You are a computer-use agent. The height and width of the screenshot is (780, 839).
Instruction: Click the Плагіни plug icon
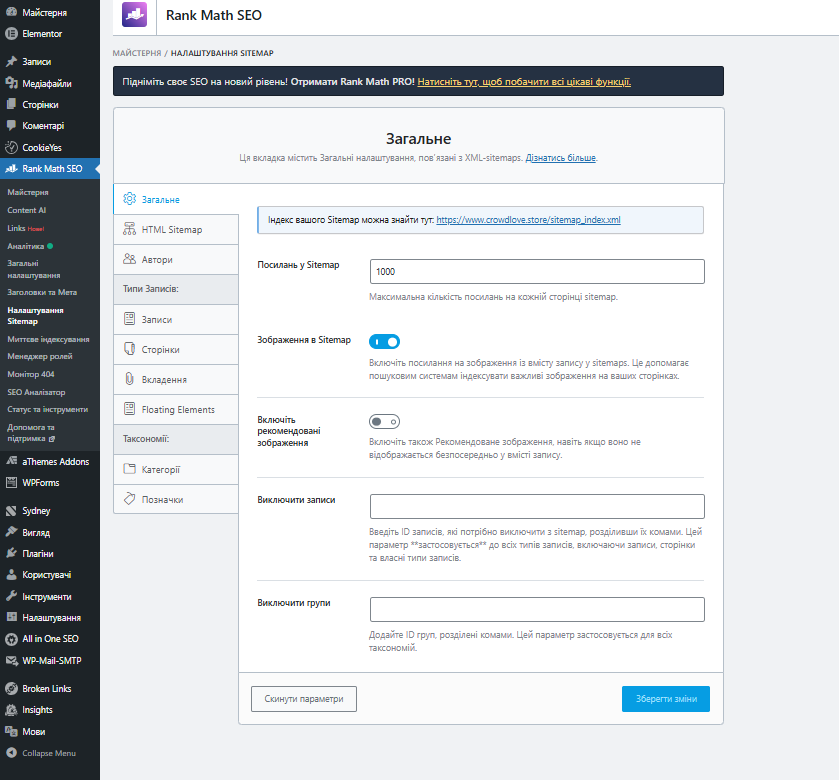coord(11,553)
